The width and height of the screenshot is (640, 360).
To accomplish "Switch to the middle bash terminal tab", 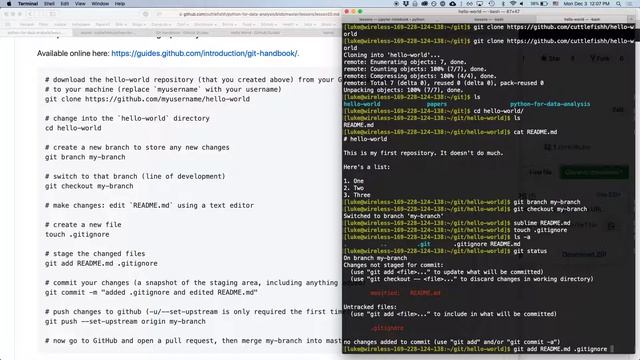I will 488,19.
